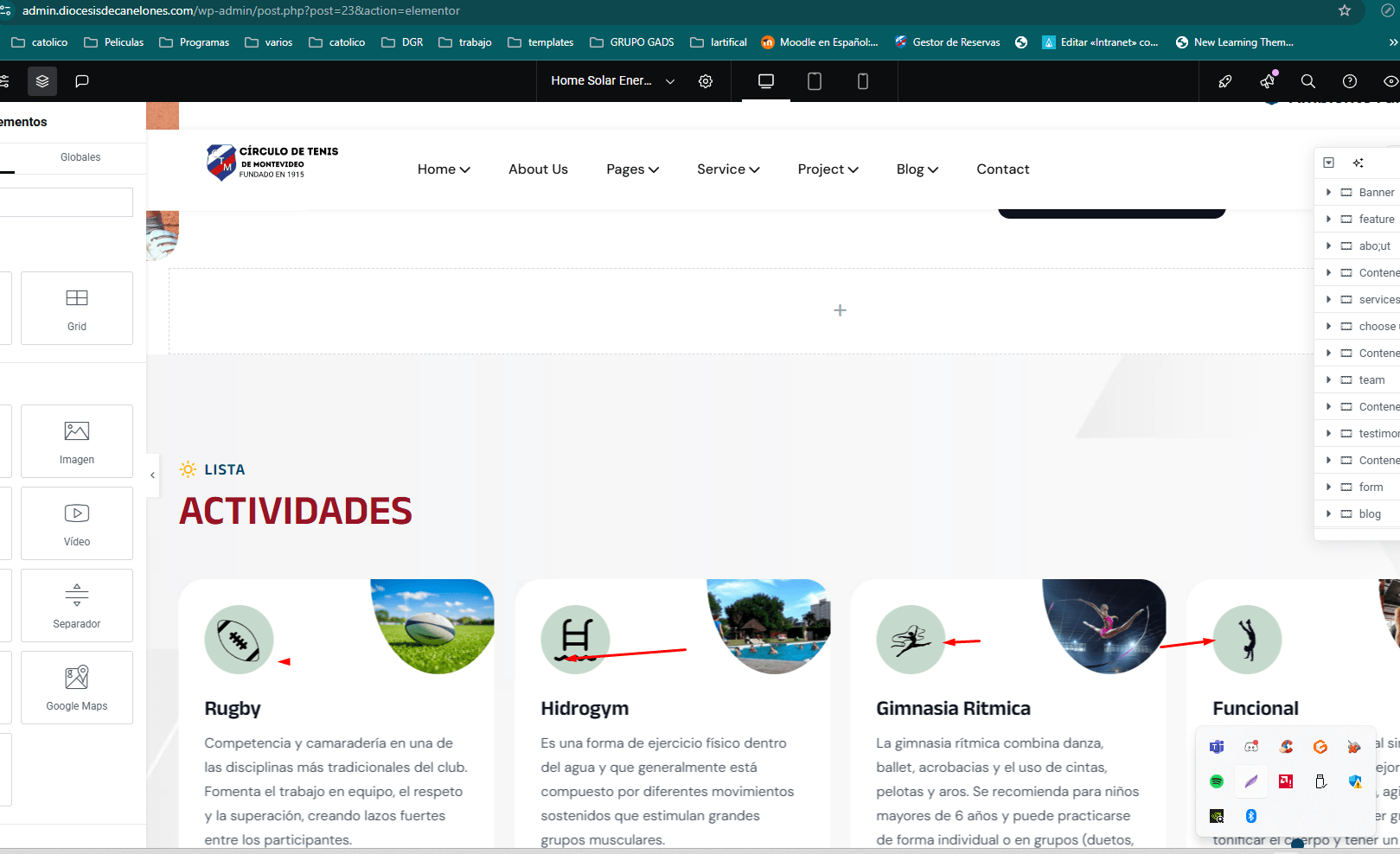Open the Service menu in site header
The image size is (1400, 854).
[x=728, y=169]
